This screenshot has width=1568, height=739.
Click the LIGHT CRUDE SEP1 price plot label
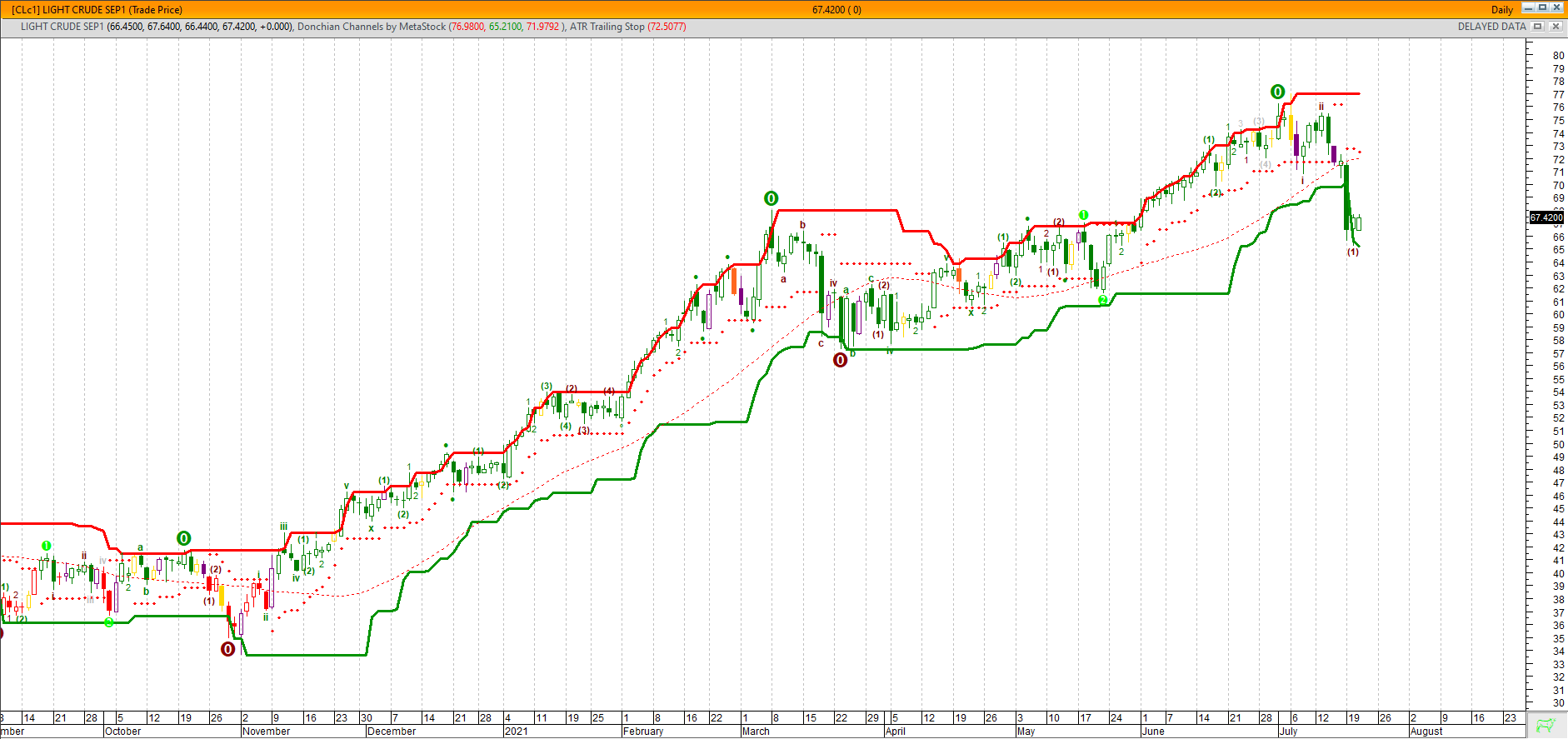[x=62, y=27]
